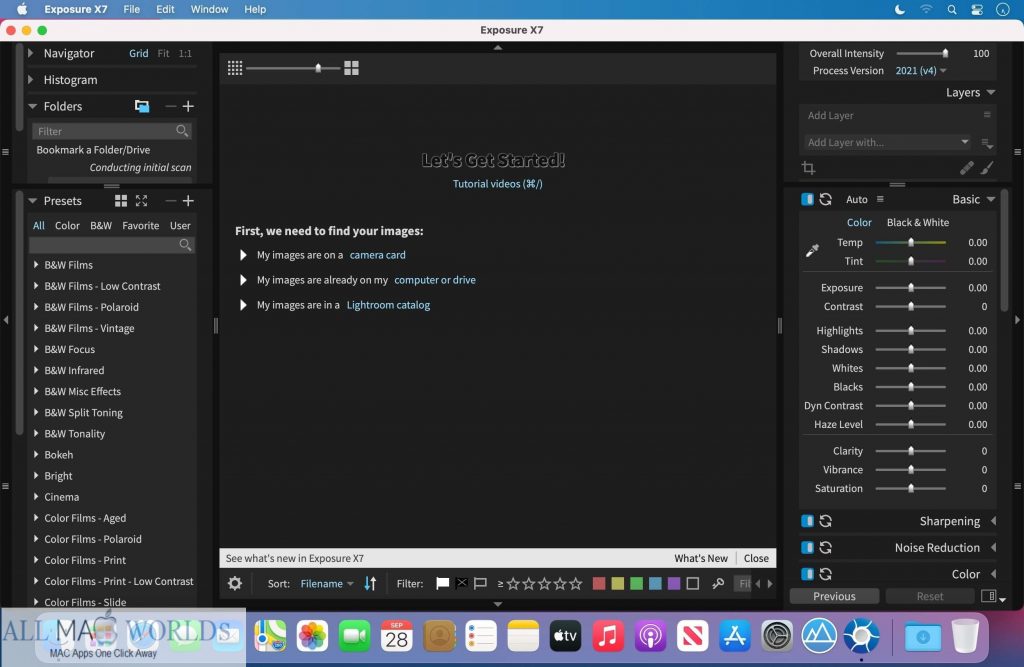This screenshot has width=1024, height=667.
Task: Click the Exposure slider handle
Action: 911,287
